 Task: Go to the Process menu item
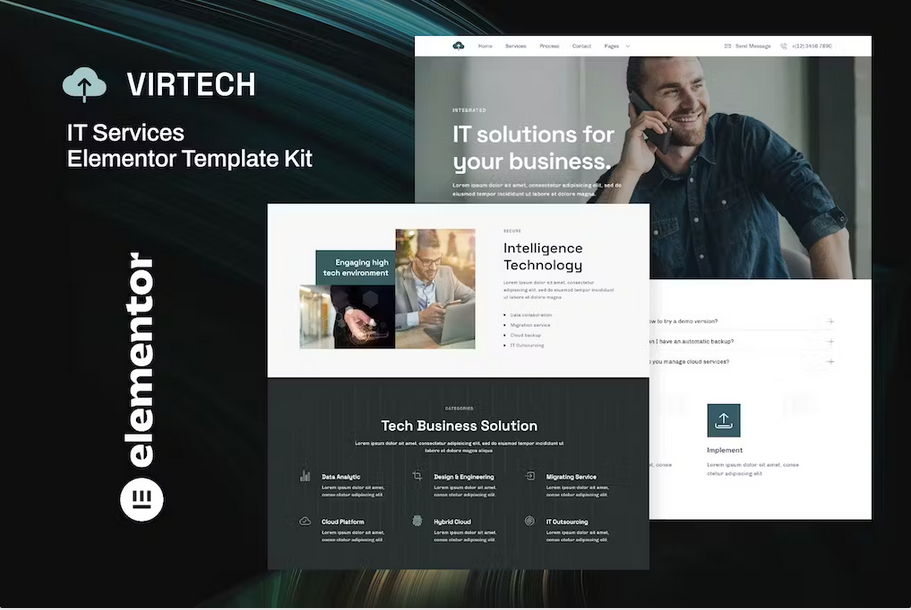pyautogui.click(x=549, y=46)
